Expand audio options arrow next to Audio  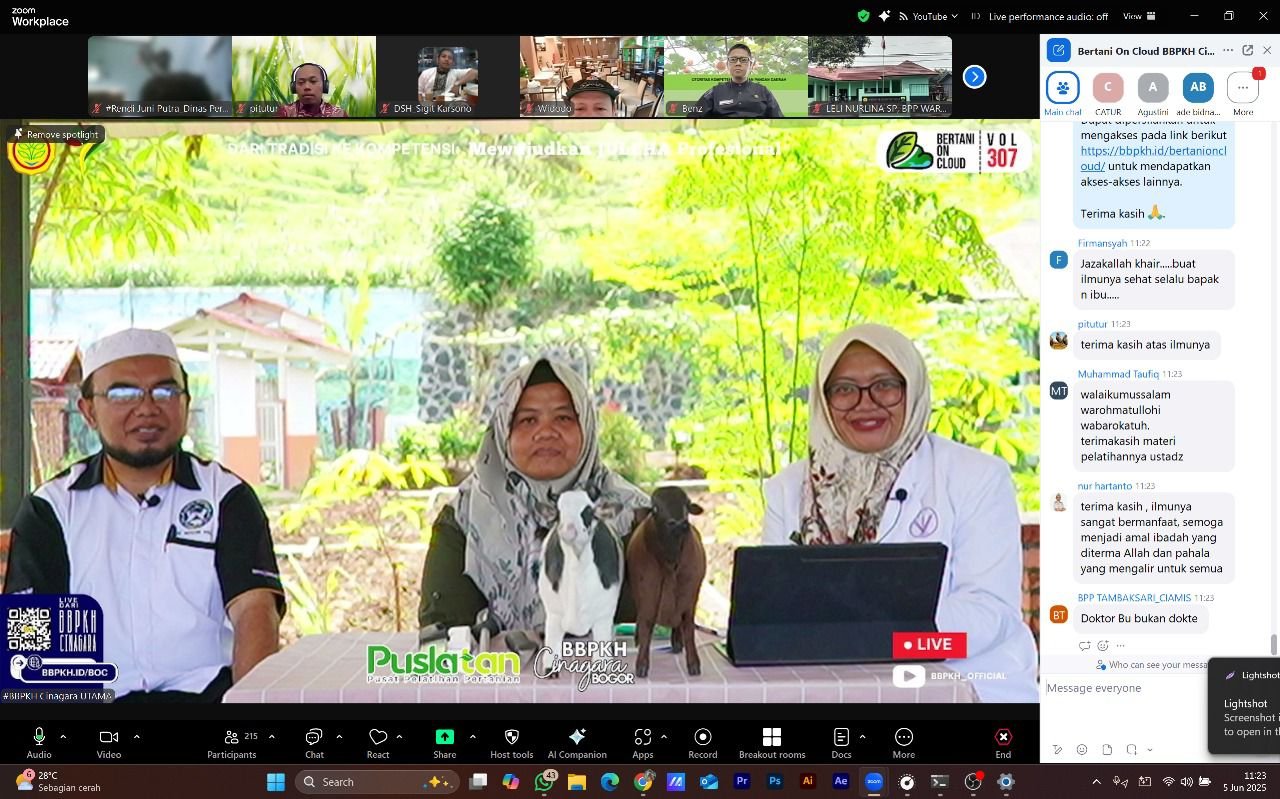(63, 737)
